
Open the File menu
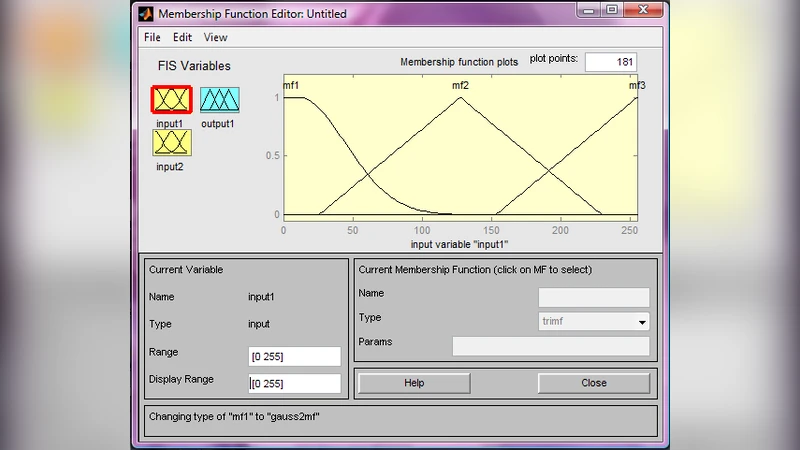pos(152,37)
